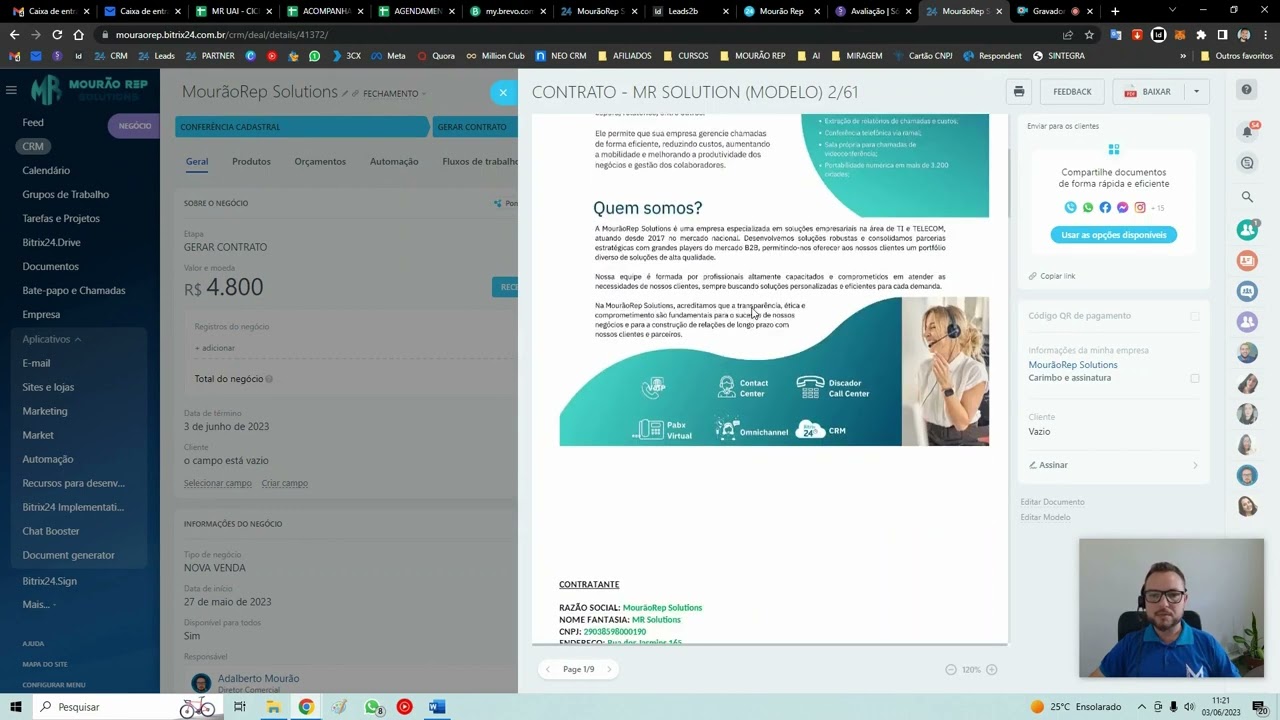Open the Bitrix24 hamburger menu
The width and height of the screenshot is (1280, 720).
coord(11,90)
